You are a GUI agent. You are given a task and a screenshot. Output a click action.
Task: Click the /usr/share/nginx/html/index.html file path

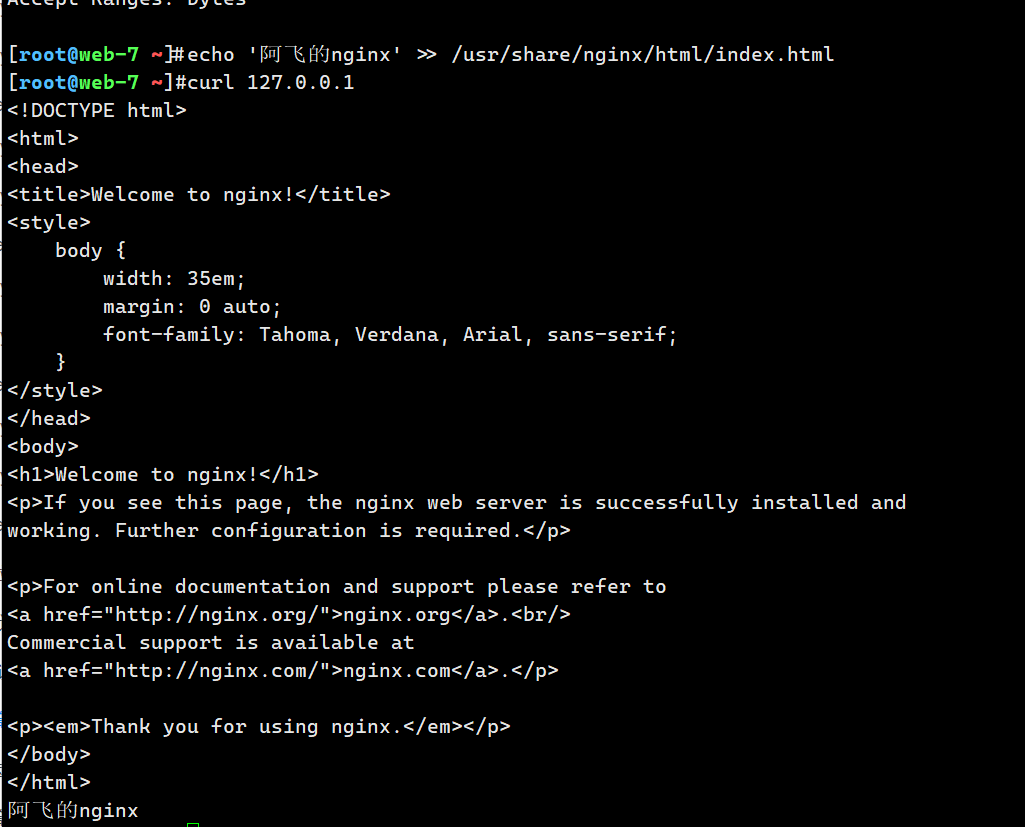(642, 54)
